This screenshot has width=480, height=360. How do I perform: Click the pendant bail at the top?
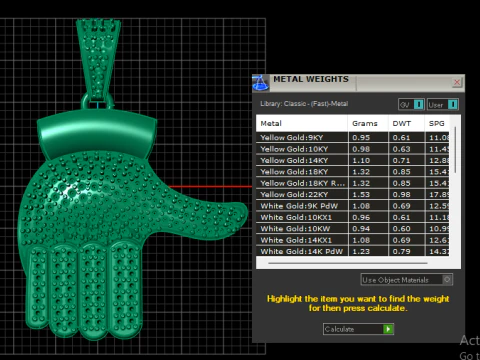click(x=98, y=58)
